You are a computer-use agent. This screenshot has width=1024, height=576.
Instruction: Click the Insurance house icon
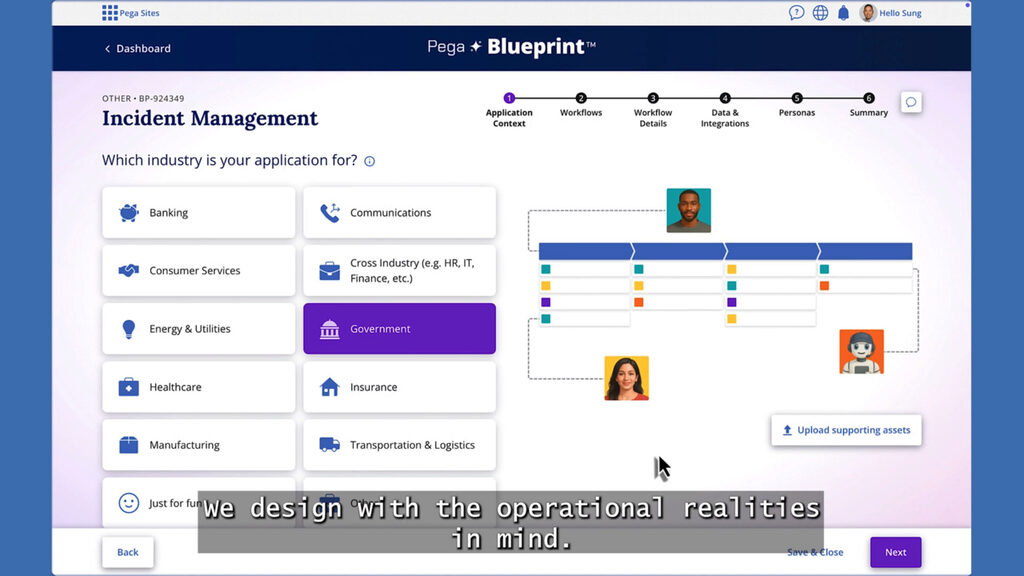click(330, 387)
